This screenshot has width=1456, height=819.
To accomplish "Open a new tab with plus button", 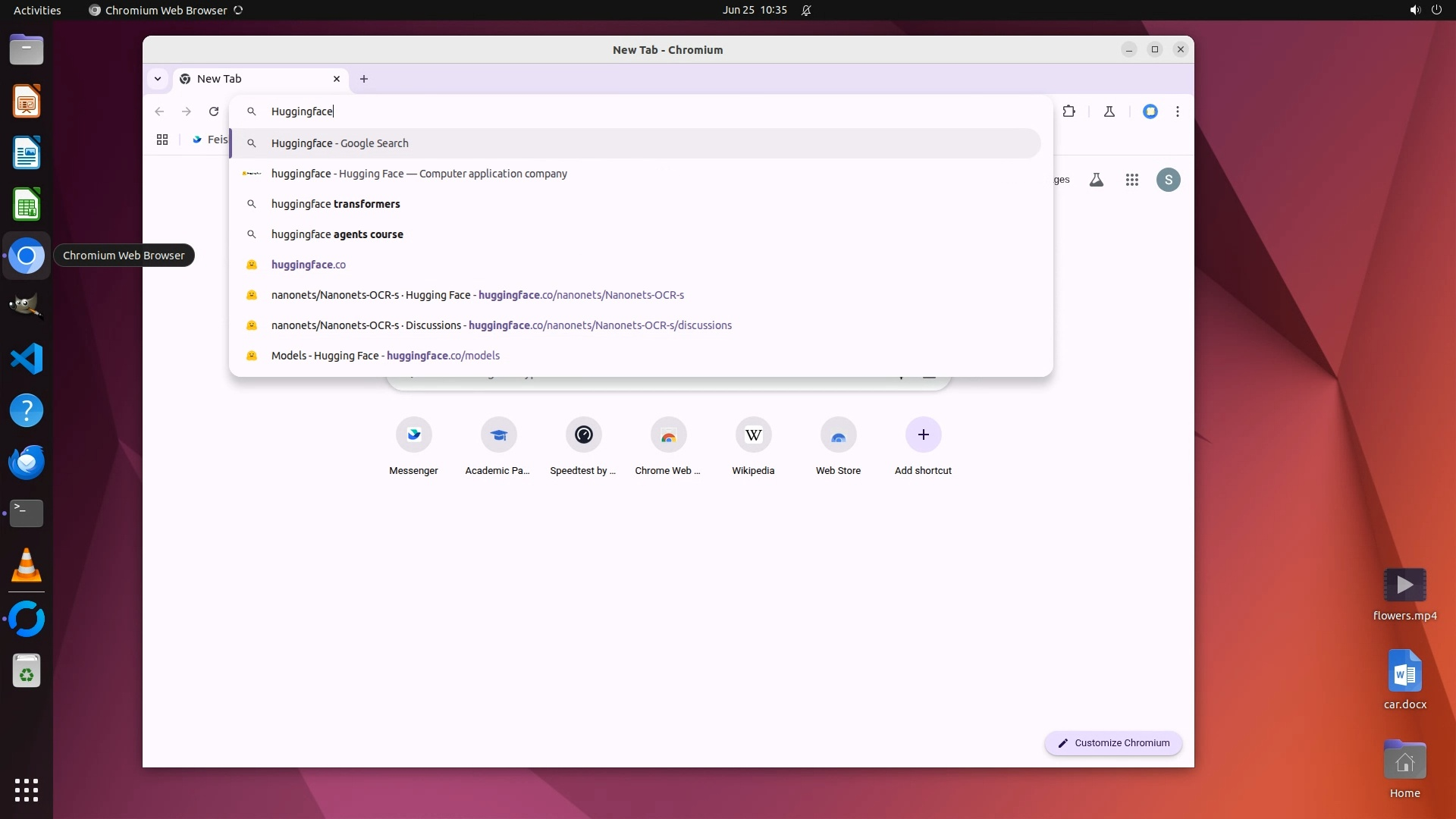I will coord(364,79).
